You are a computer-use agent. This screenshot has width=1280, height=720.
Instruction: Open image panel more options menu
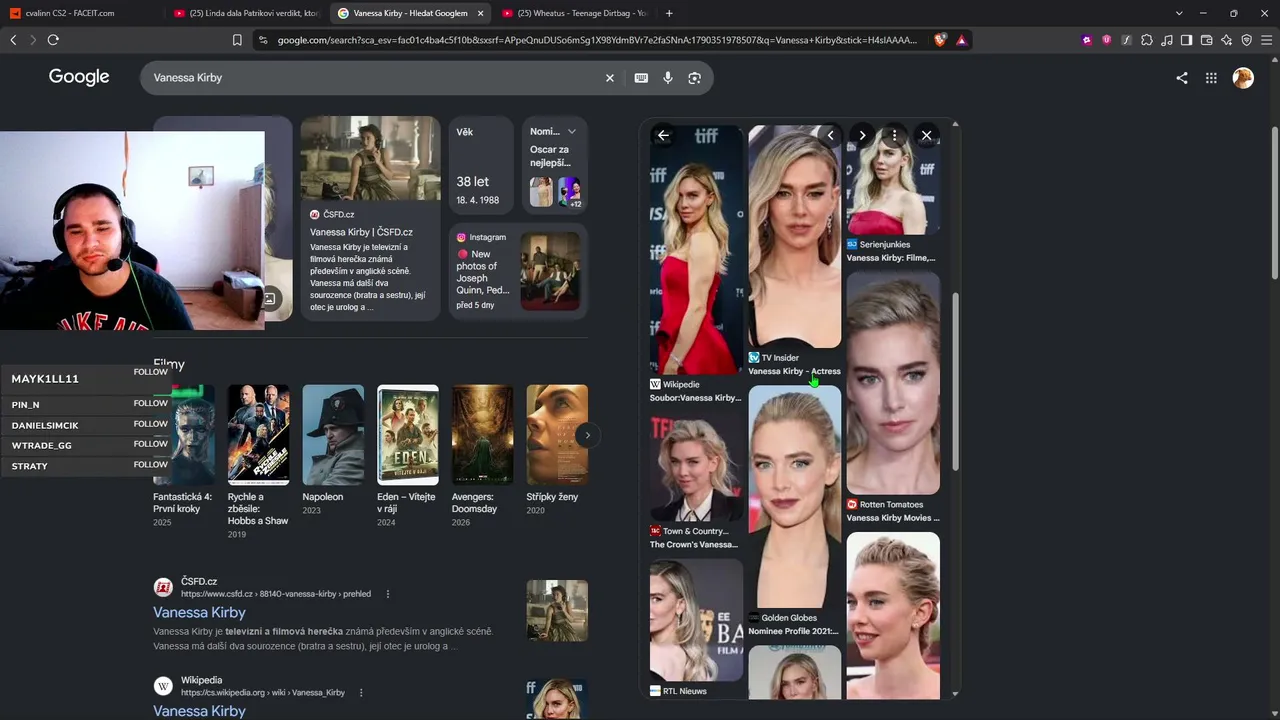[x=894, y=135]
